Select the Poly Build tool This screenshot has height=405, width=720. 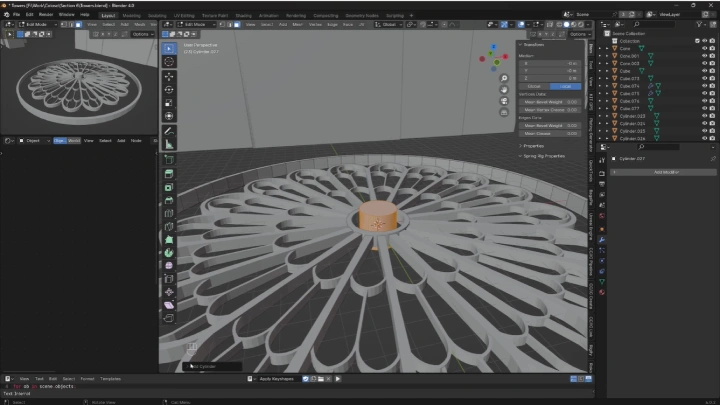point(169,240)
